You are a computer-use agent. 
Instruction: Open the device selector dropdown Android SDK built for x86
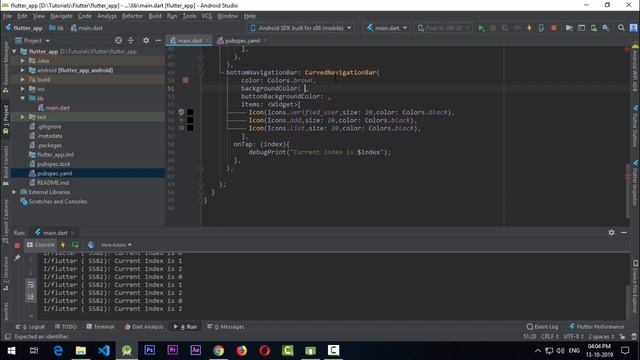coord(301,28)
